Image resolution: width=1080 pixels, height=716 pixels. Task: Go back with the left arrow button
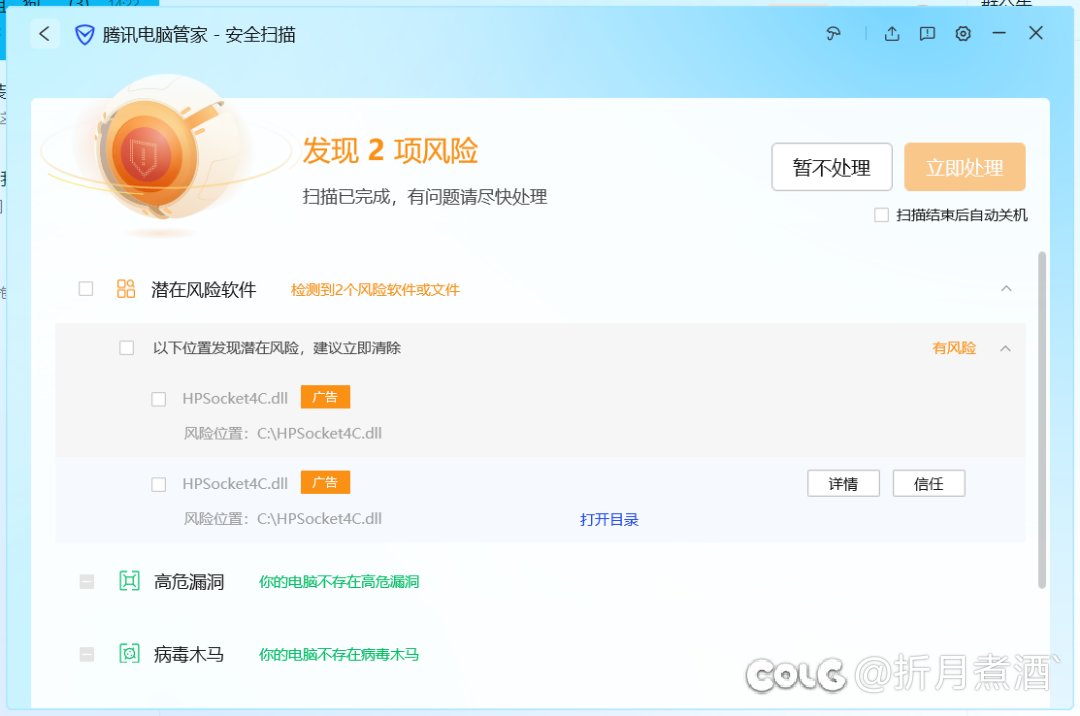click(x=45, y=34)
